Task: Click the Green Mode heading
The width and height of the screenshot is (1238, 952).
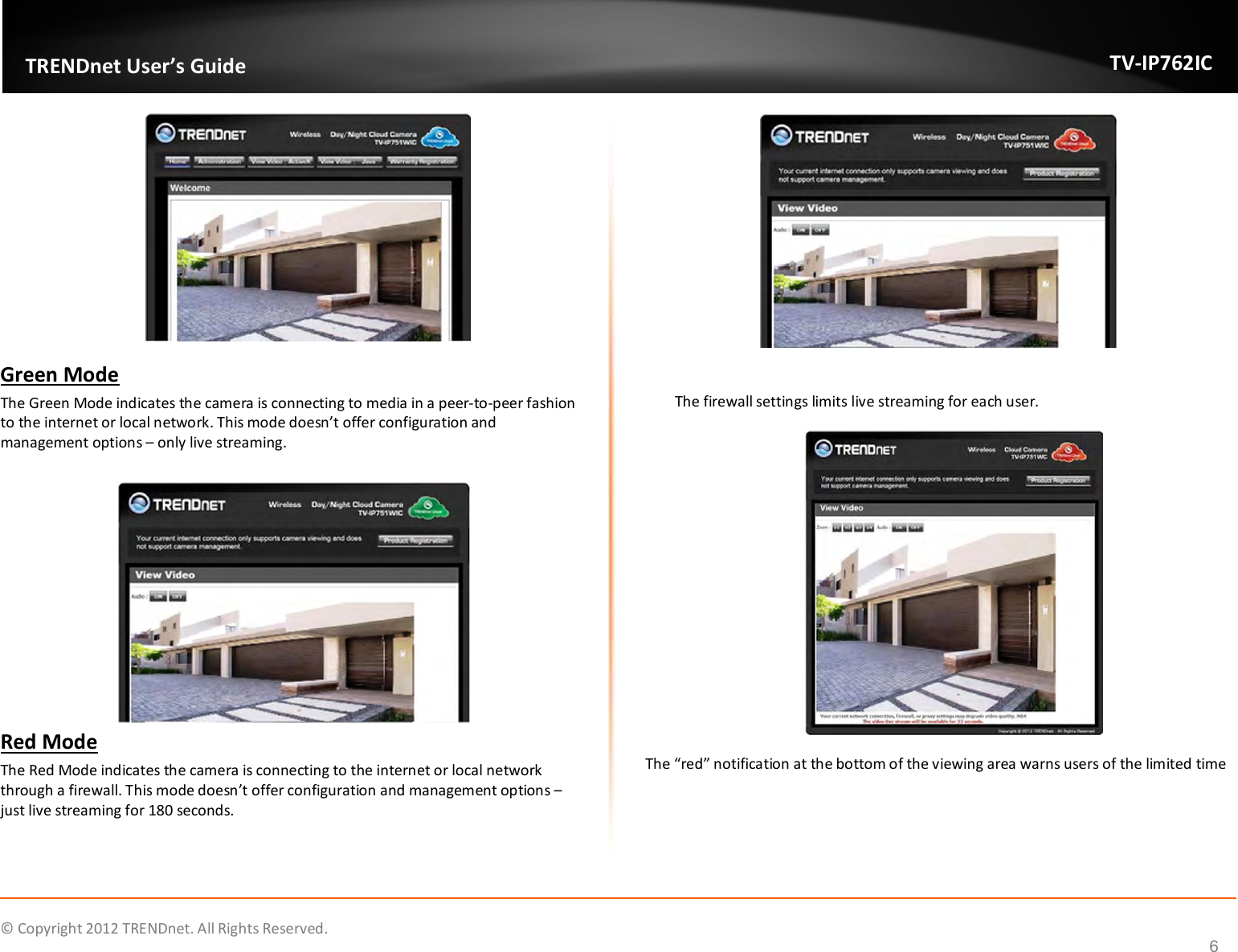Action: click(x=59, y=375)
